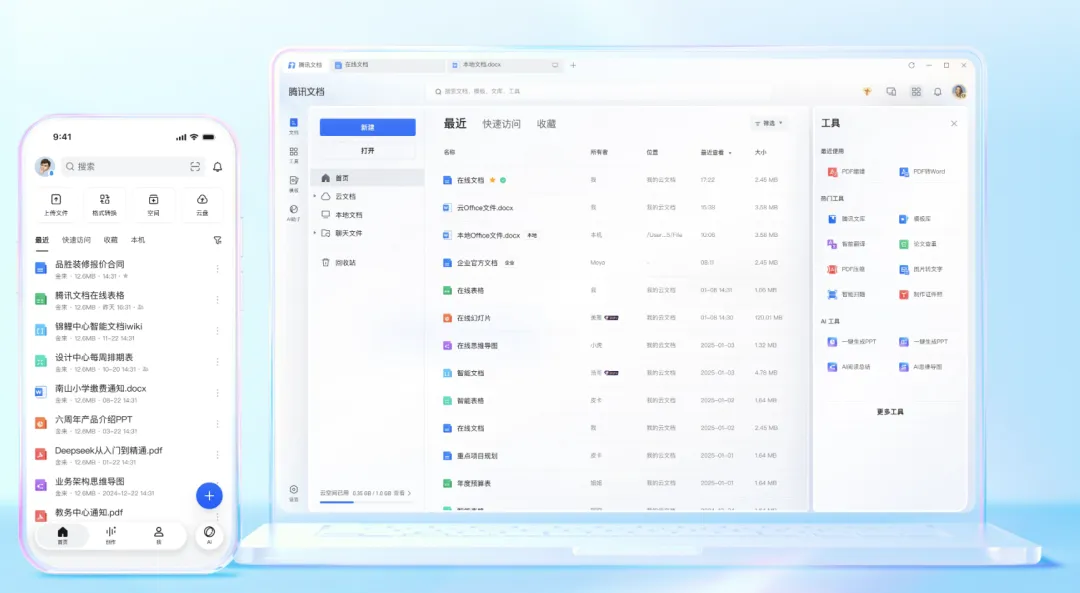Click the blue 新建 button
The height and width of the screenshot is (593, 1080).
point(368,127)
